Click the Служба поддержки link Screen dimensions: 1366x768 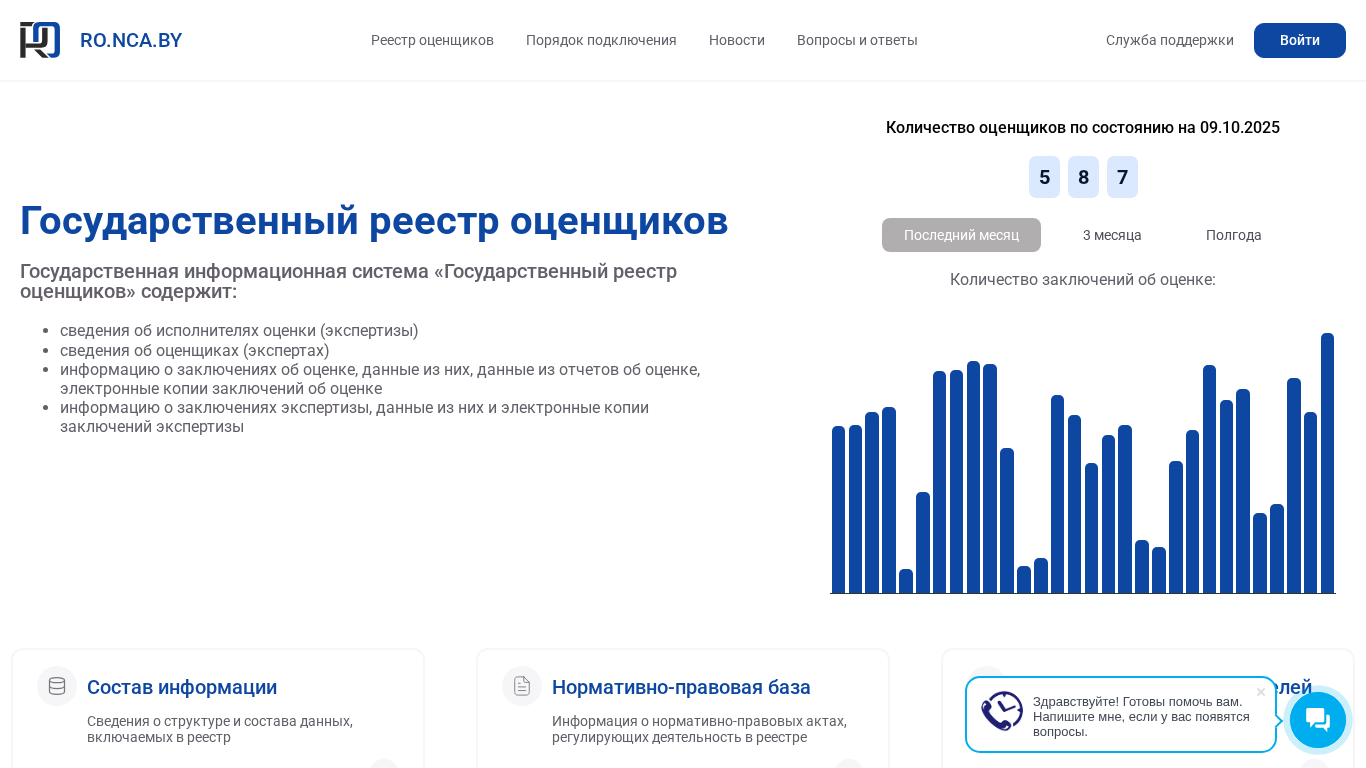pos(1169,40)
